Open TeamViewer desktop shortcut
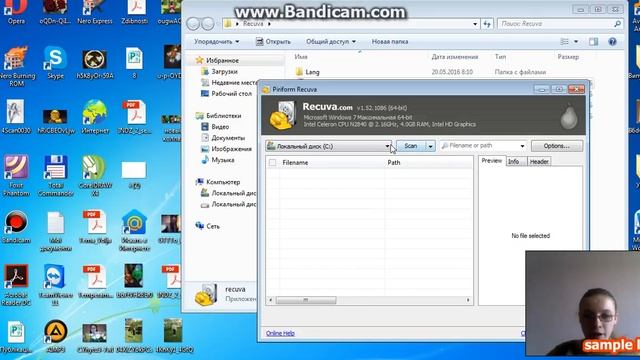640x360 pixels. 56,285
